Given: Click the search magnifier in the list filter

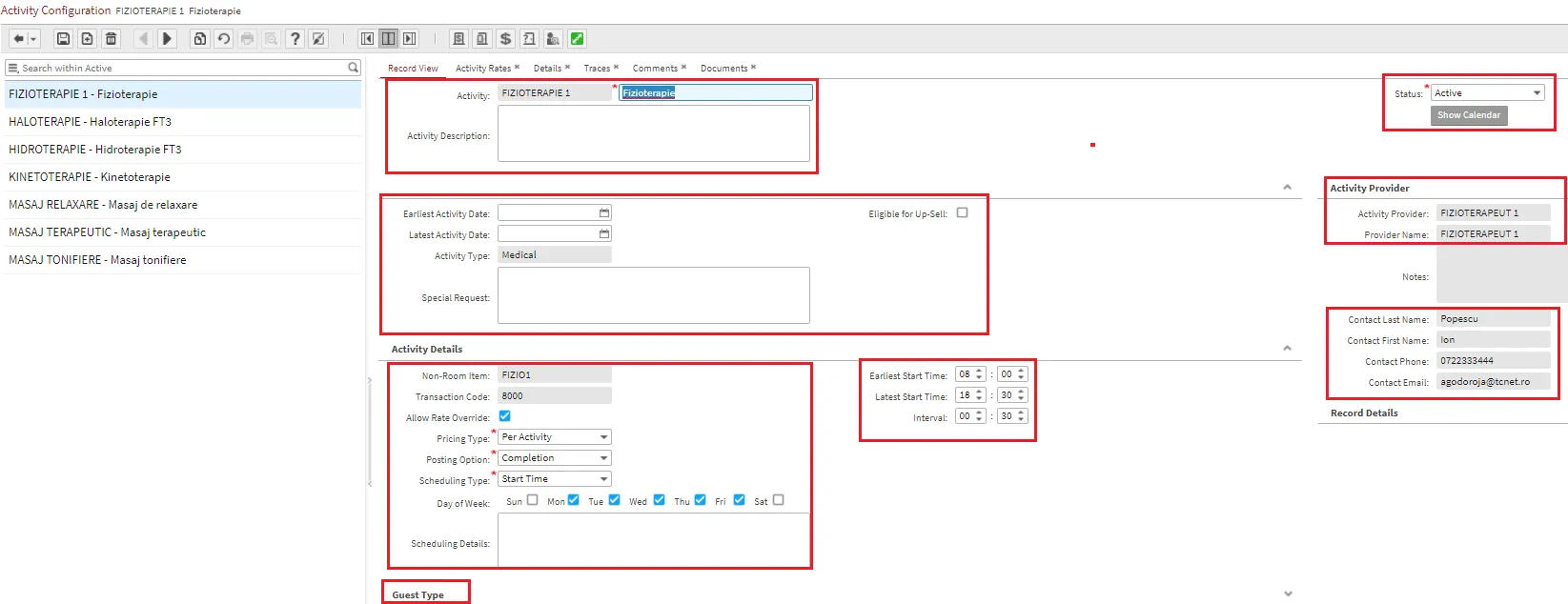Looking at the screenshot, I should 353,68.
